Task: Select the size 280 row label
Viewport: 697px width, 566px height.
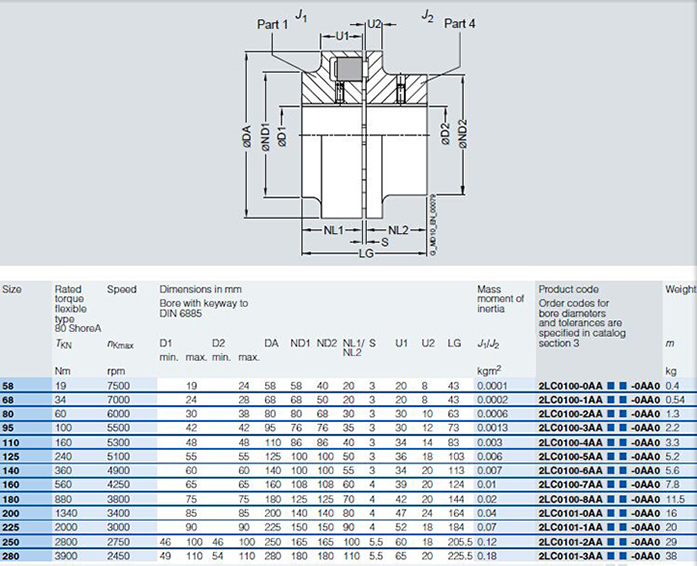Action: point(12,555)
